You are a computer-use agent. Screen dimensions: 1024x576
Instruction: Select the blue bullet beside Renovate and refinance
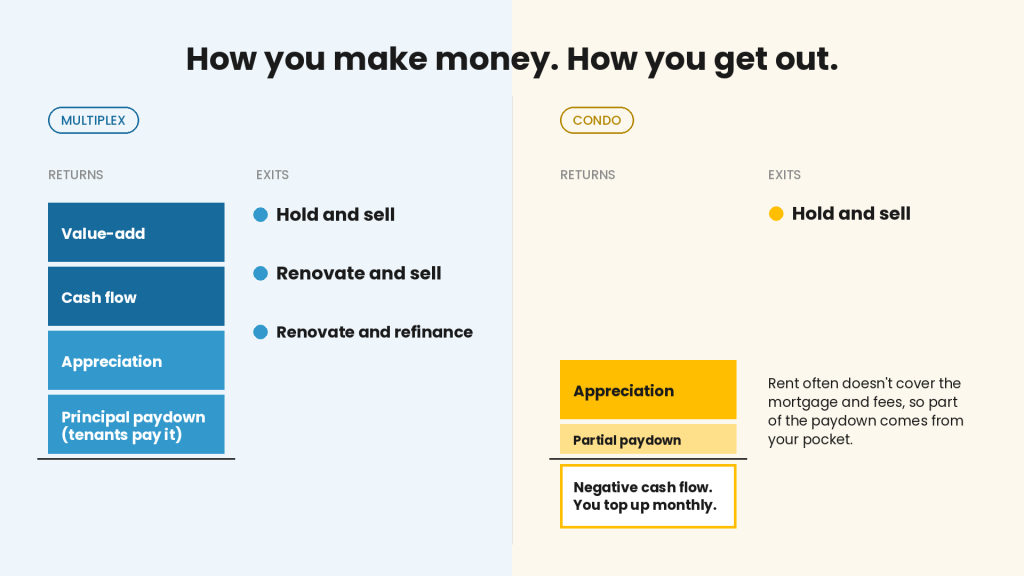[x=261, y=332]
